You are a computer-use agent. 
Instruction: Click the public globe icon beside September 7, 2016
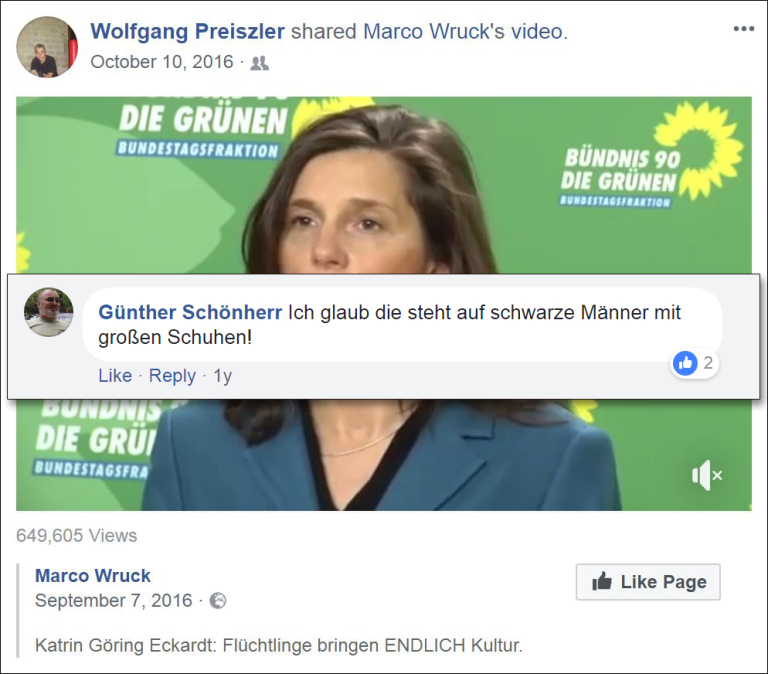pyautogui.click(x=218, y=601)
